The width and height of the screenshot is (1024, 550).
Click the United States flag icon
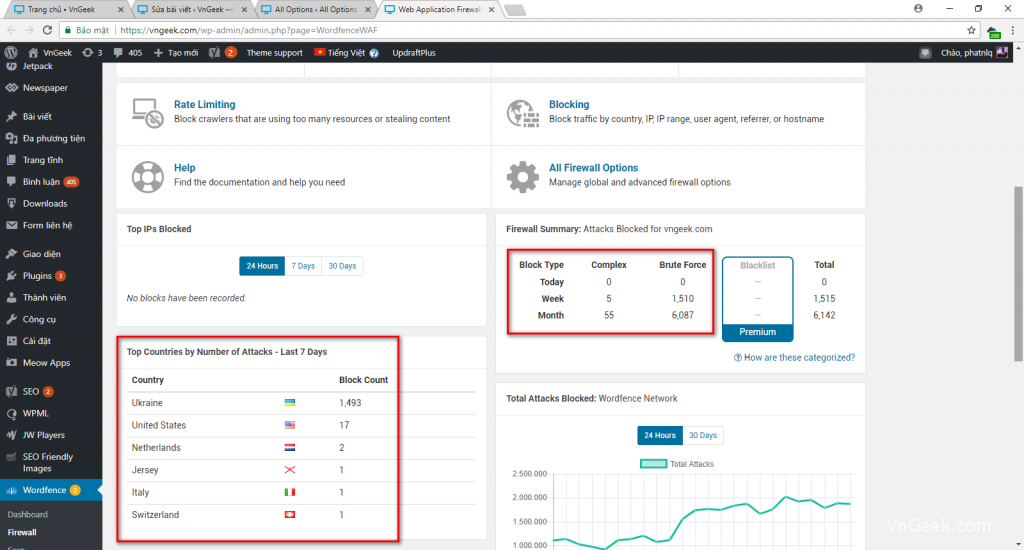coord(290,425)
